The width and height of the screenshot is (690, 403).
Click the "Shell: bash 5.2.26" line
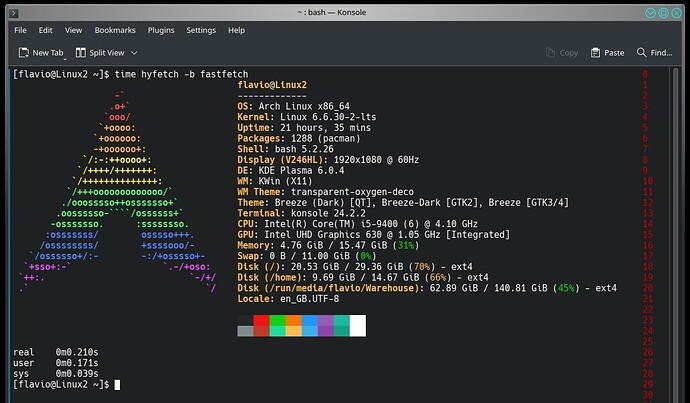tap(285, 149)
